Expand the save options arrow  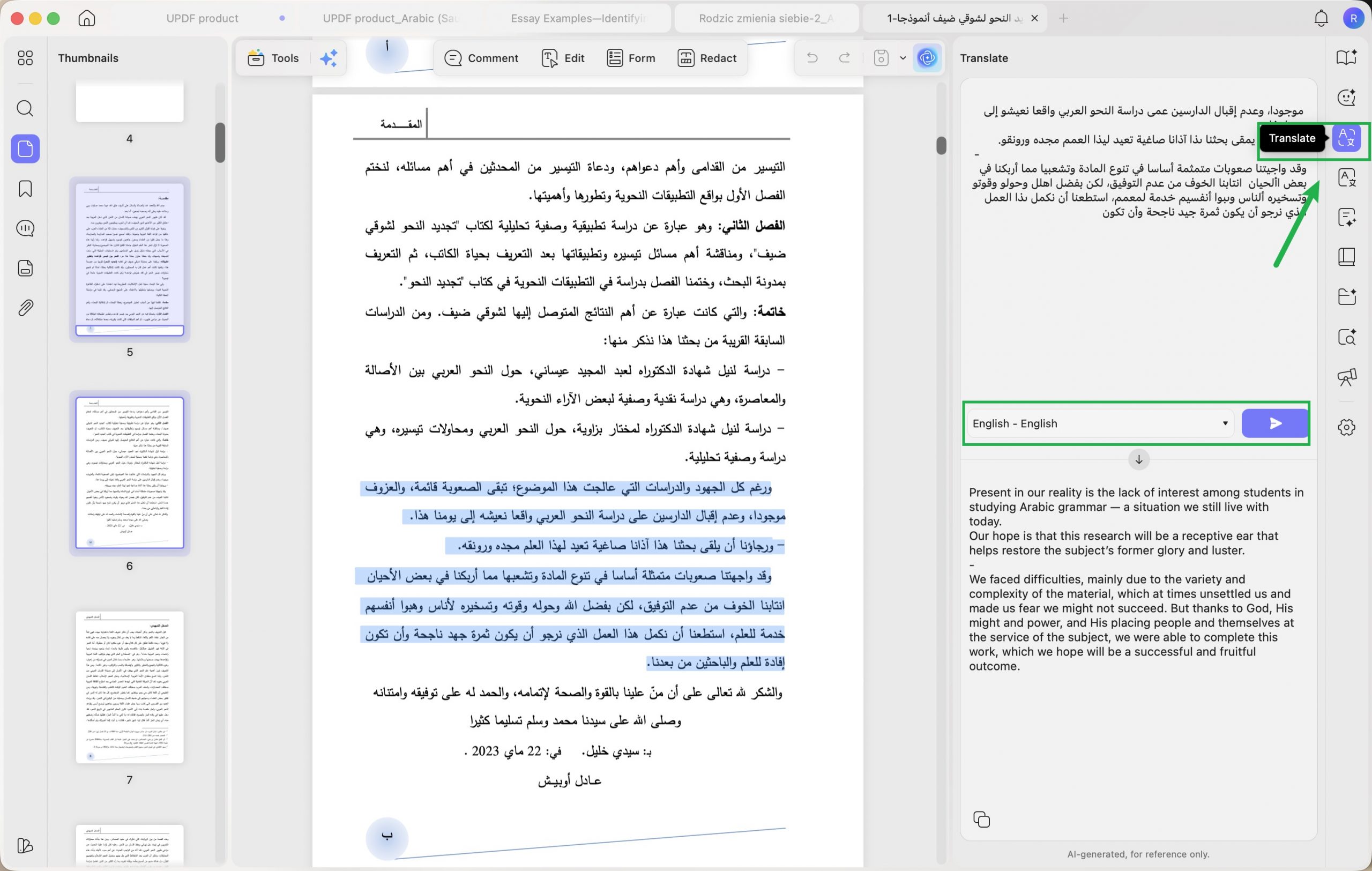pos(903,57)
